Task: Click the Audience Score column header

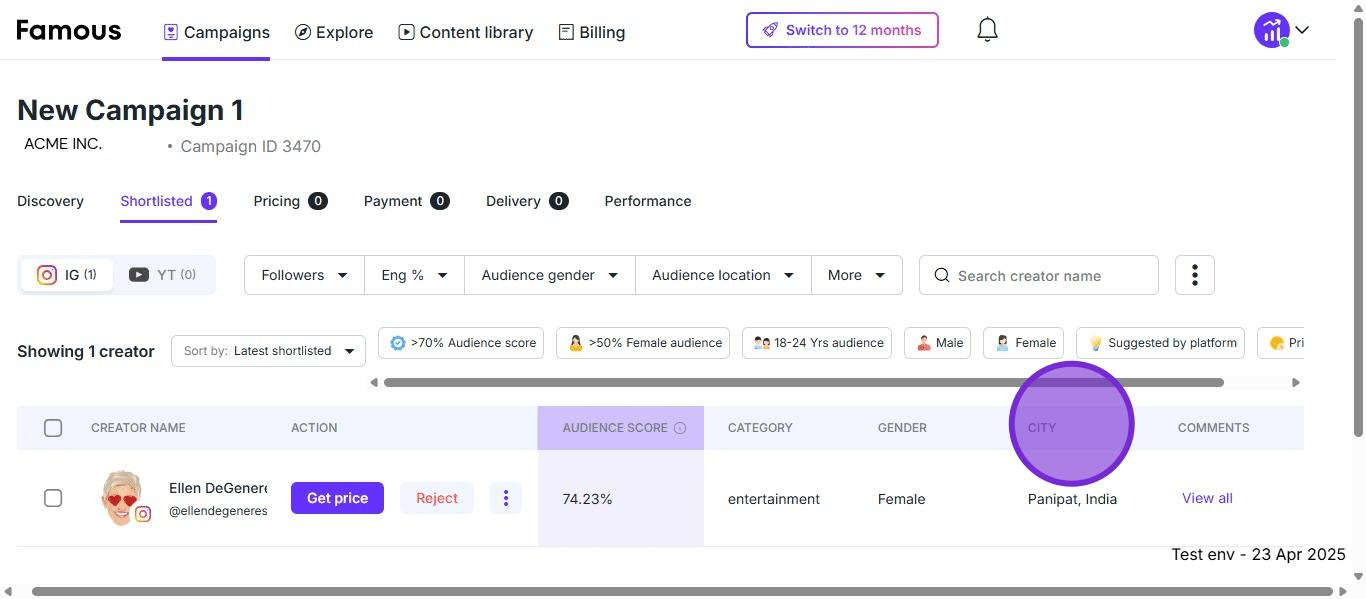Action: click(x=621, y=428)
